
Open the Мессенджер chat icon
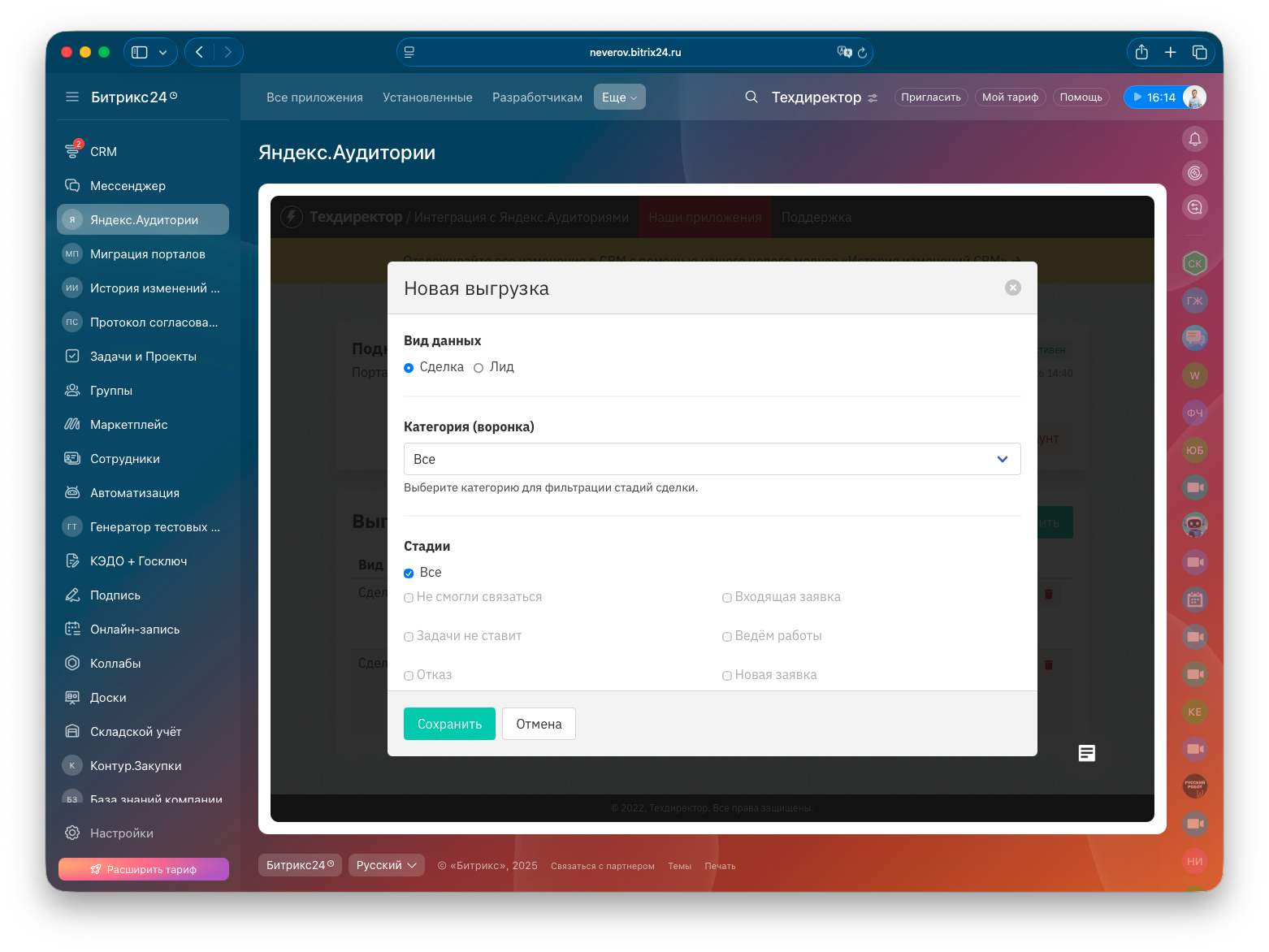click(x=72, y=185)
